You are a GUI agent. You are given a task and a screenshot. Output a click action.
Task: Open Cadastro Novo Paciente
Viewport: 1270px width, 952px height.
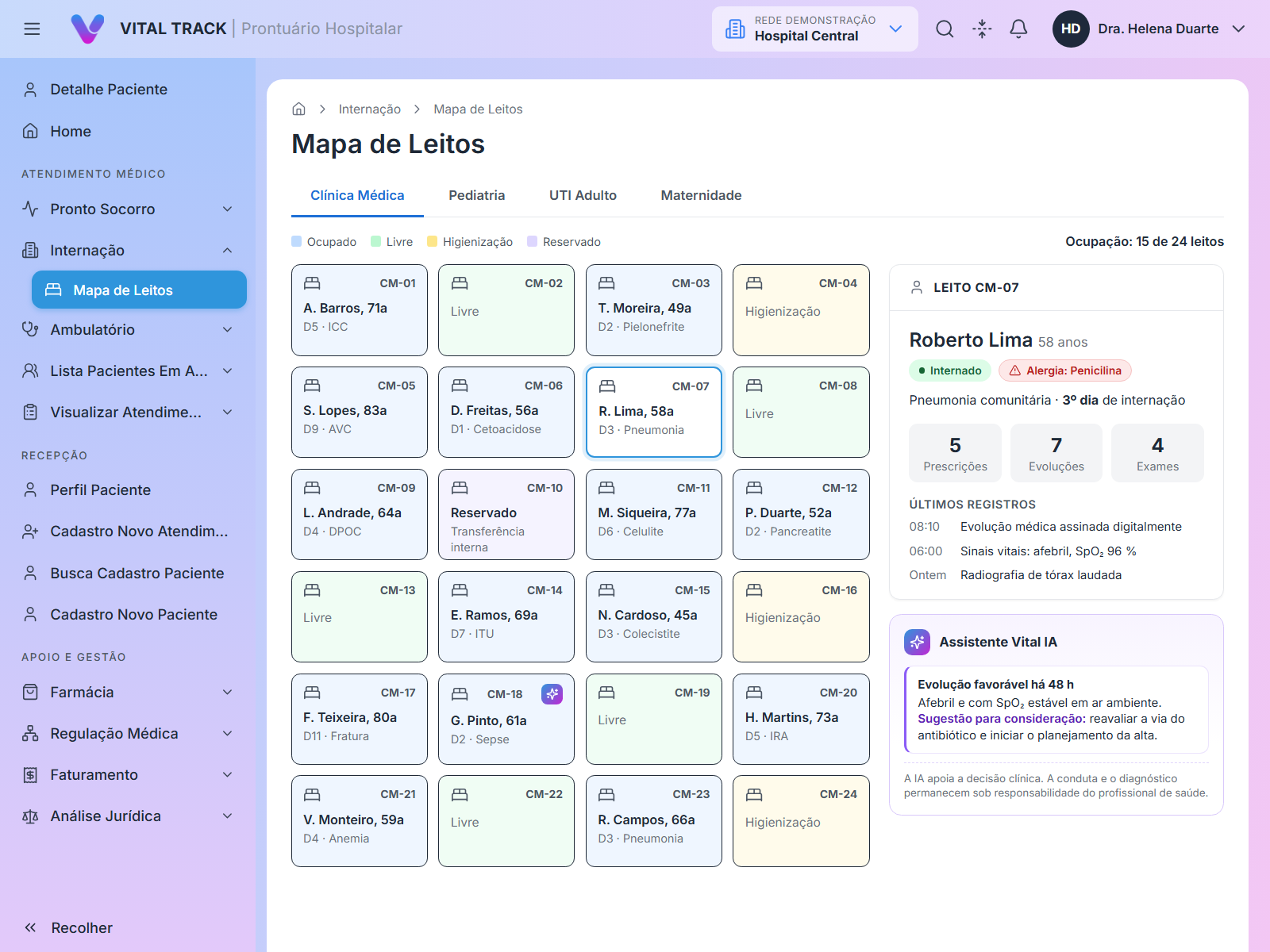[128, 615]
